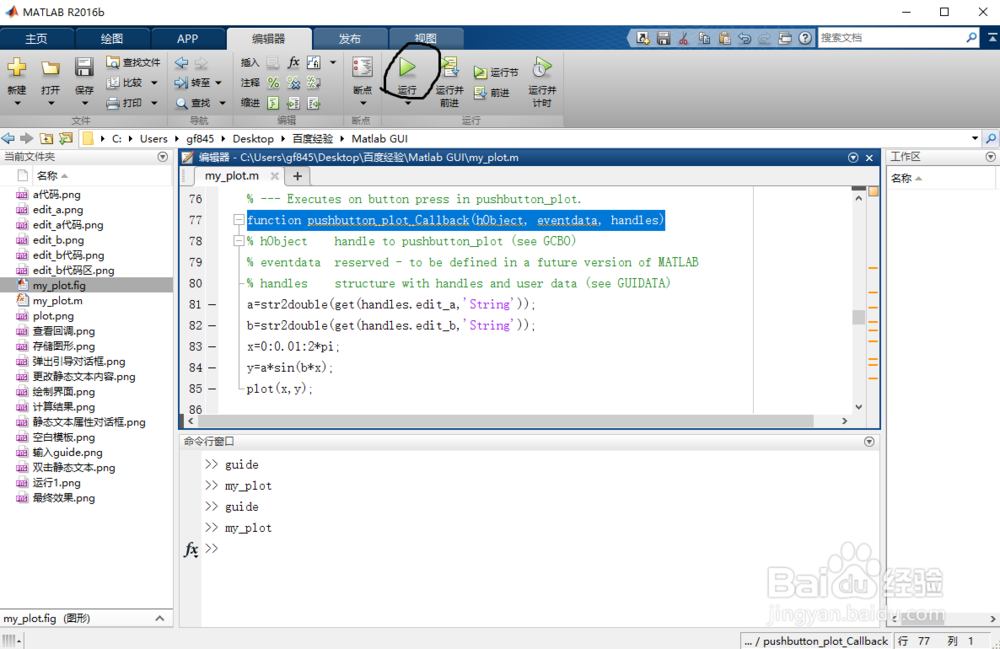Open the APP tab

(188, 39)
